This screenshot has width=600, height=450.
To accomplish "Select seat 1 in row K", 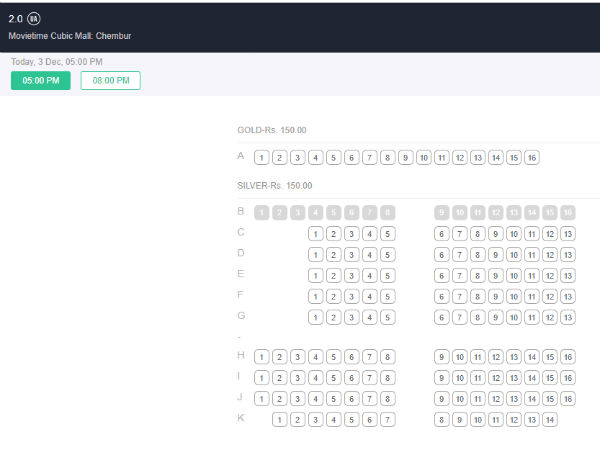I will pos(279,420).
